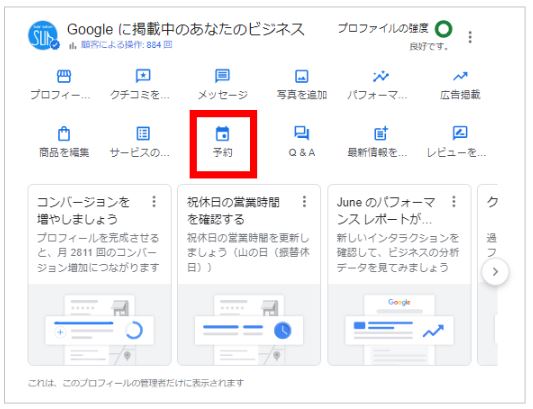Open the 予約 calendar icon
Viewport: 533px width, 409px height.
click(x=223, y=134)
